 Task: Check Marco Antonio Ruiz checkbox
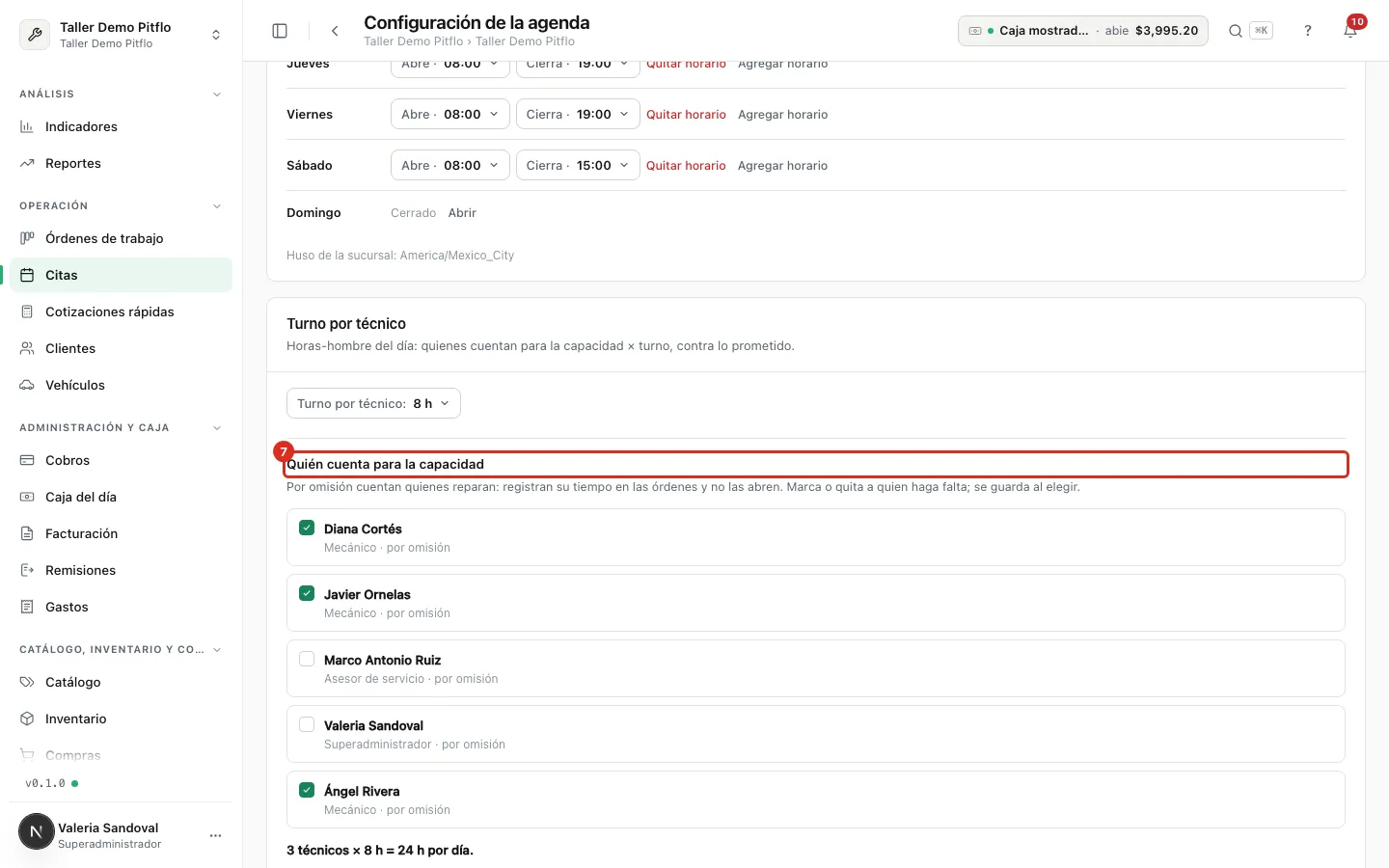[x=307, y=659]
